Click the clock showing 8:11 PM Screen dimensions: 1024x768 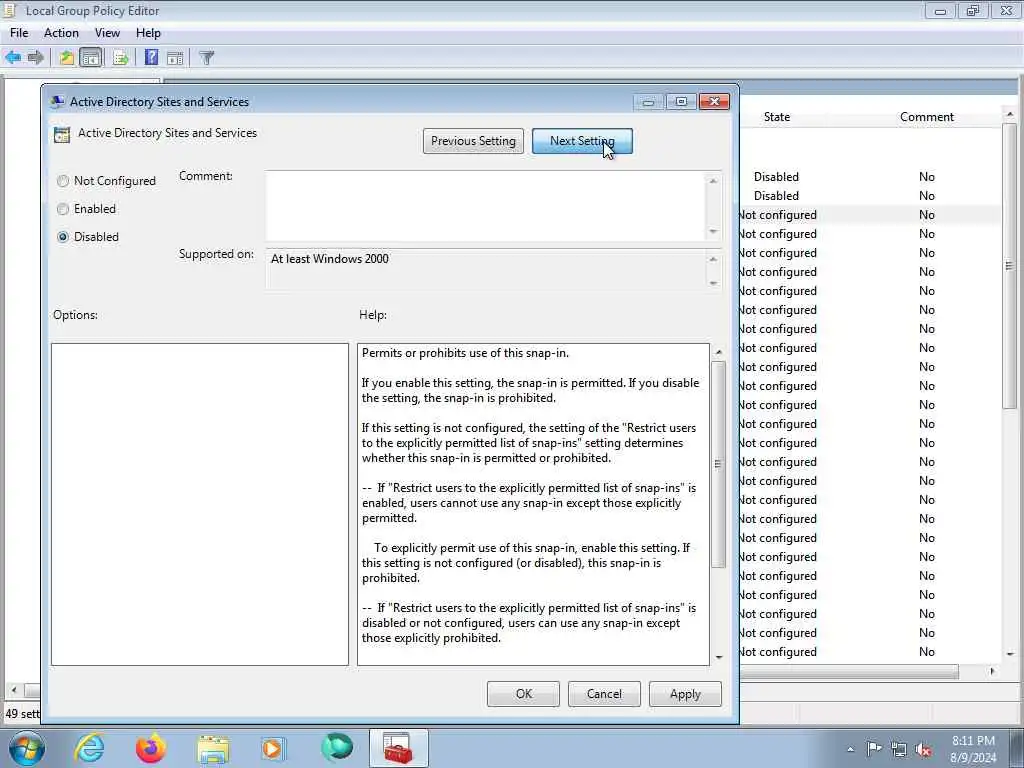(973, 741)
